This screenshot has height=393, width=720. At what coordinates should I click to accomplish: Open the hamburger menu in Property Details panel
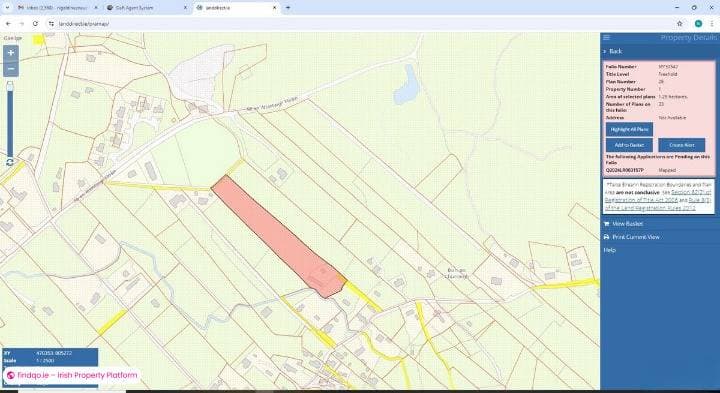607,38
